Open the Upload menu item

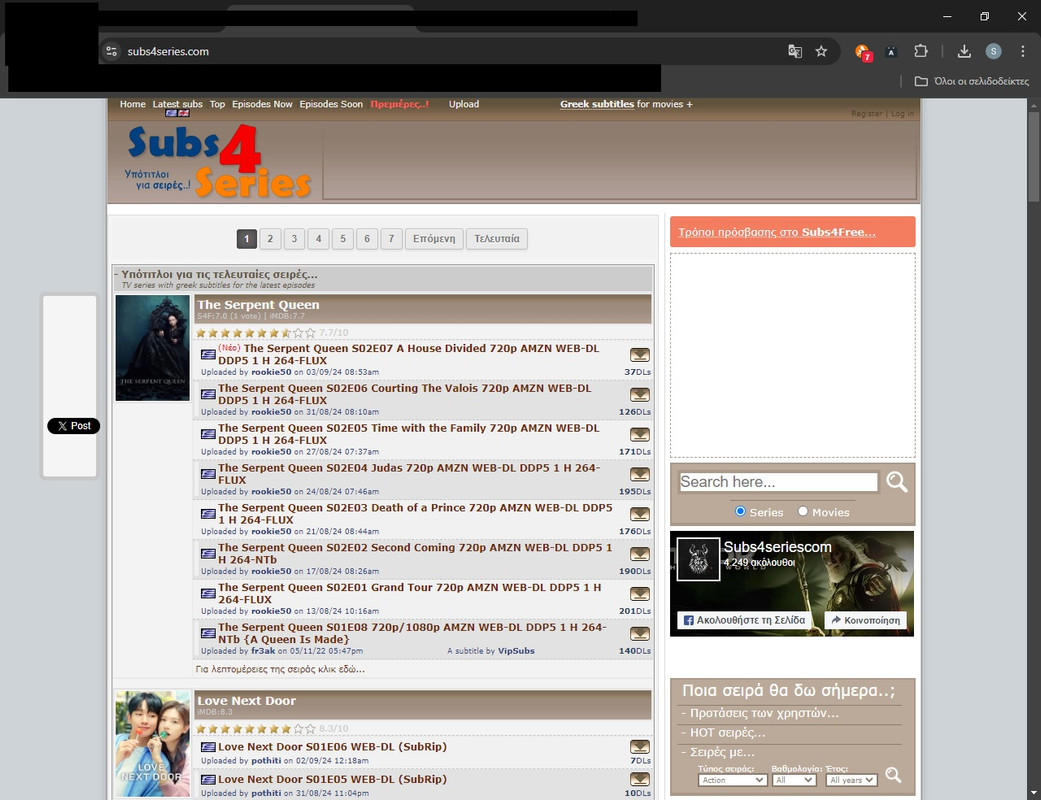coord(463,104)
